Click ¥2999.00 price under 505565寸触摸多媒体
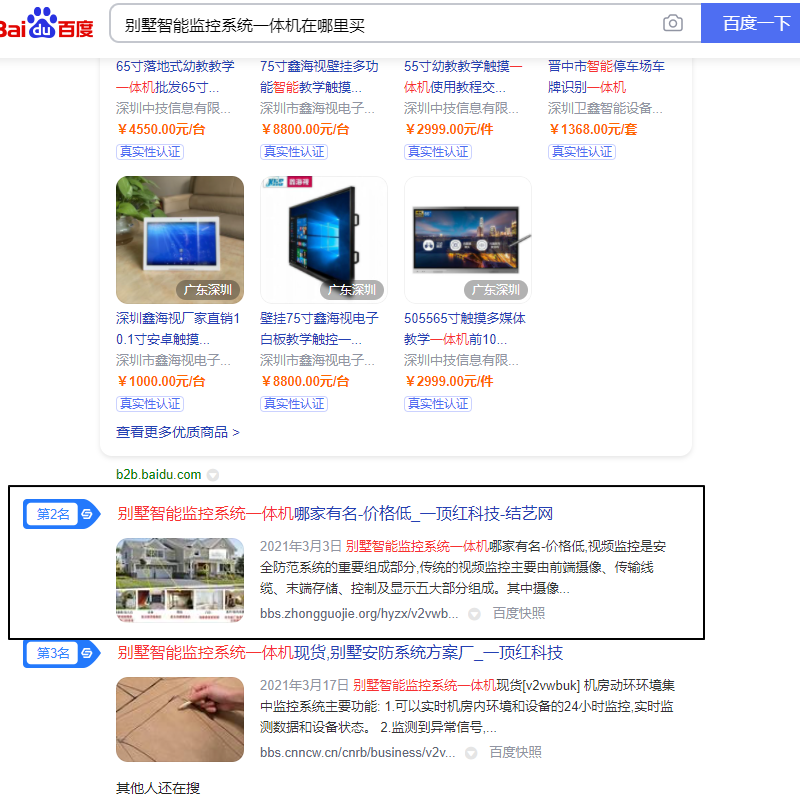The image size is (800, 800). (449, 382)
